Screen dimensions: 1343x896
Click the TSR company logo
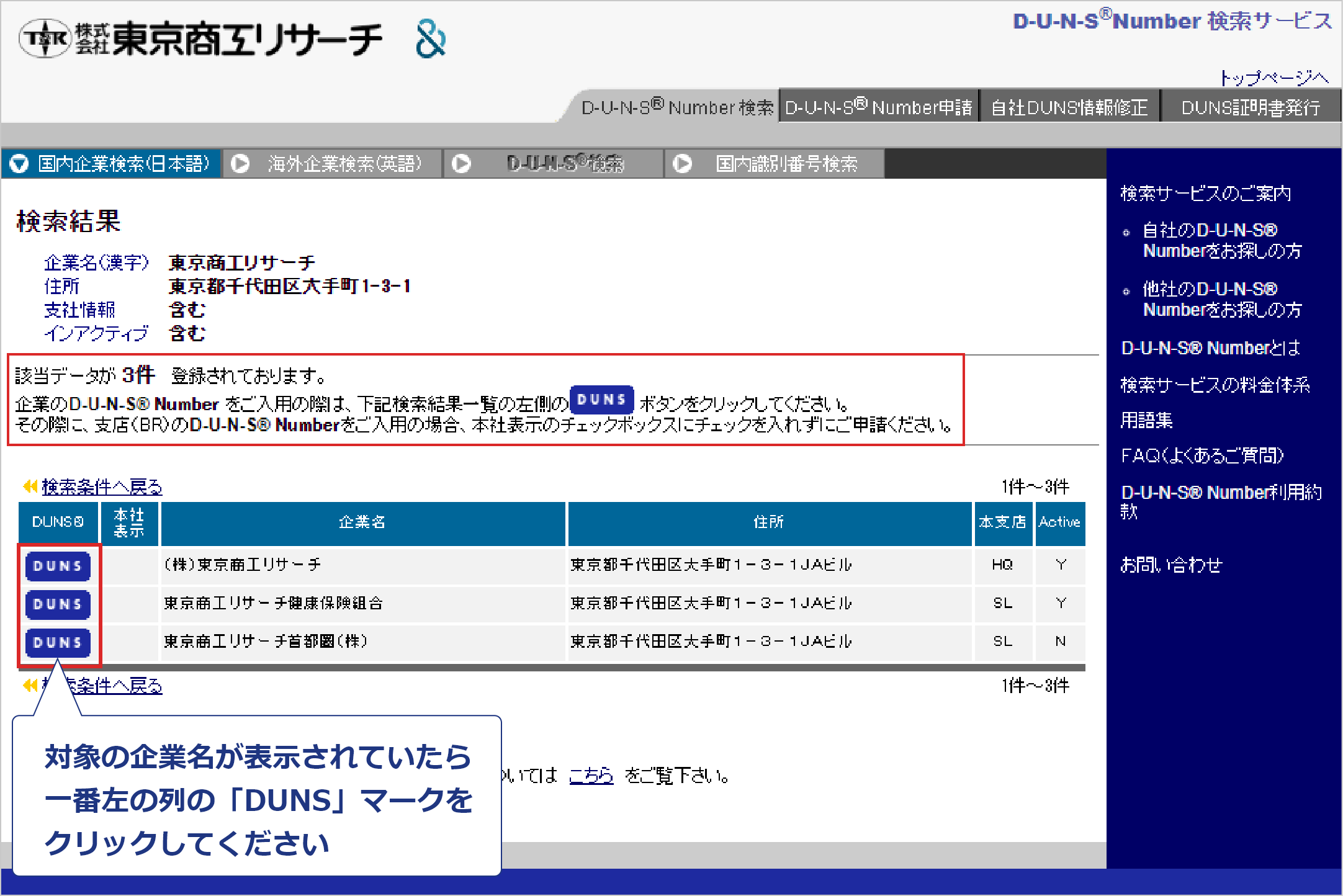click(200, 38)
